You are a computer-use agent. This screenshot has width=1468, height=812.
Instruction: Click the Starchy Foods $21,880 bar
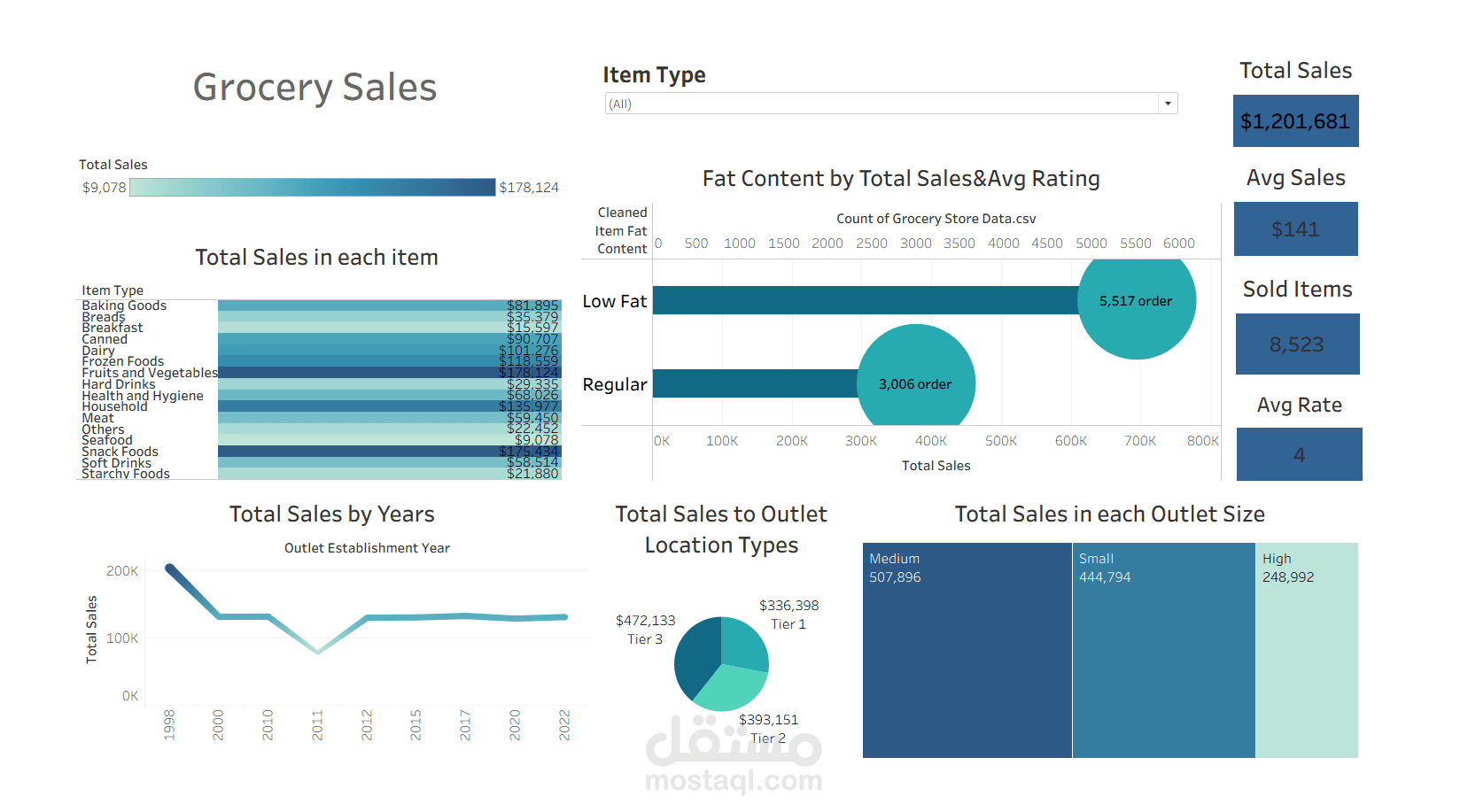click(x=390, y=474)
